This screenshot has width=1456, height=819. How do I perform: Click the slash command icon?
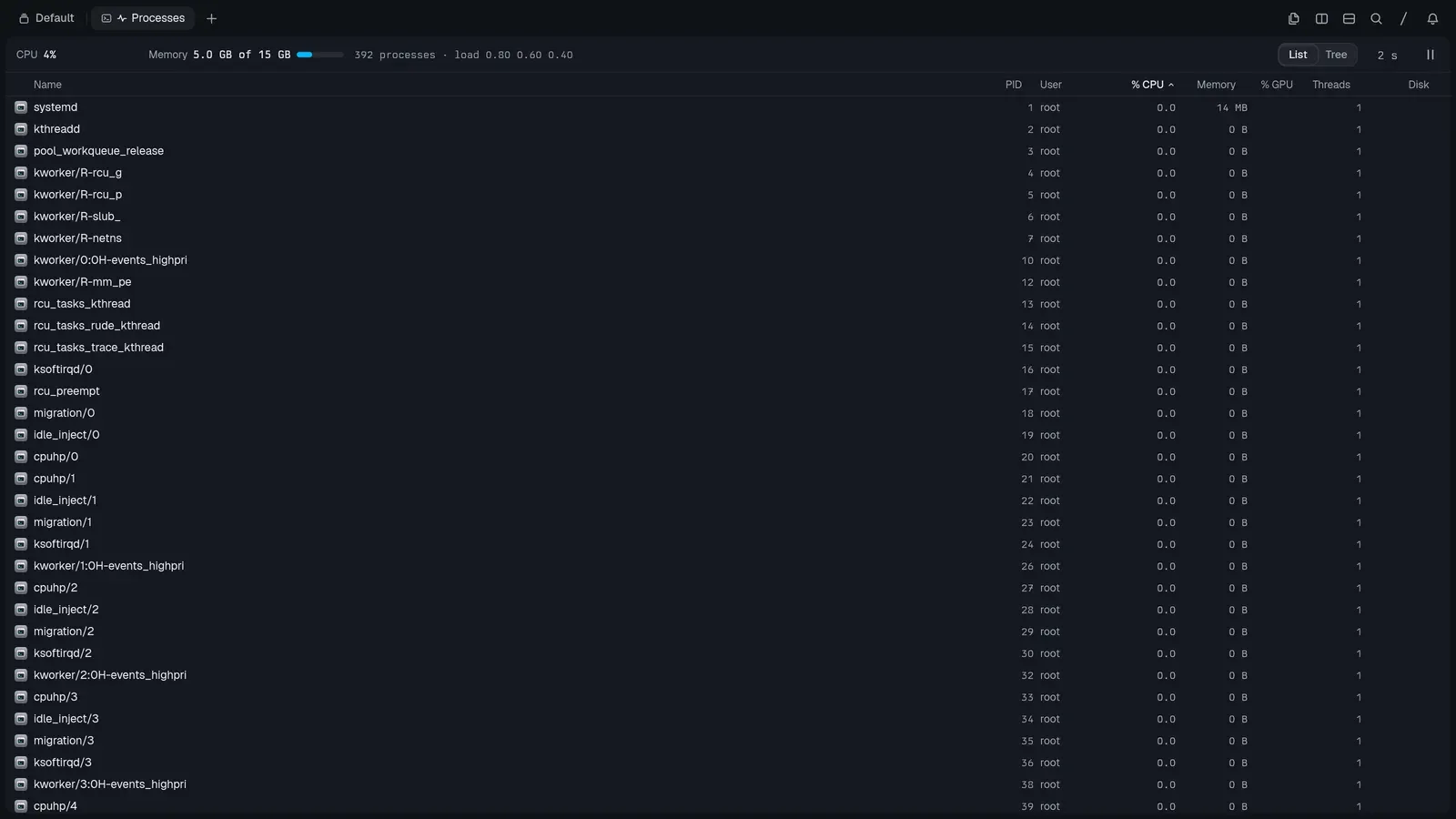[1403, 18]
